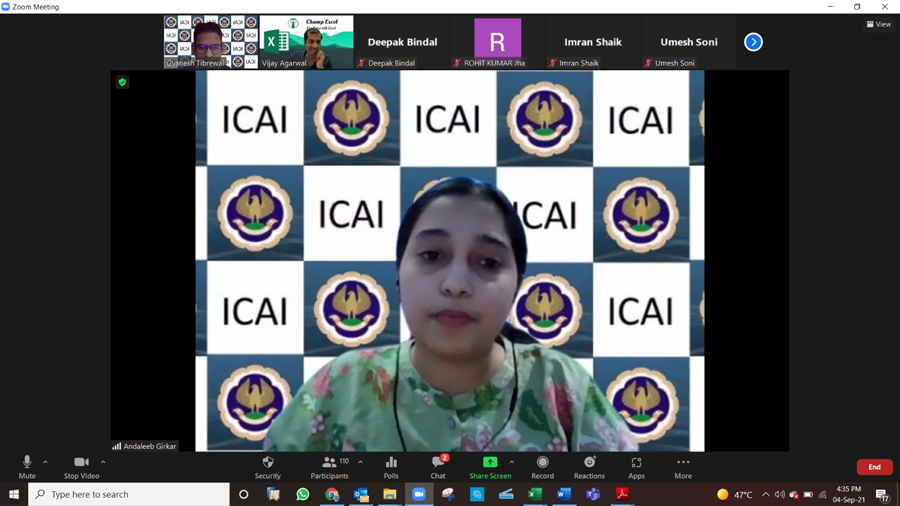Click the Andaleeb Girkar name label
900x506 pixels.
pyautogui.click(x=145, y=446)
